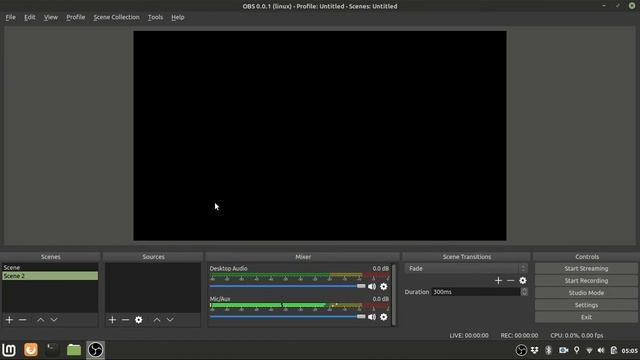The height and width of the screenshot is (360, 640).
Task: Click location pin tray icon
Action: tap(577, 350)
